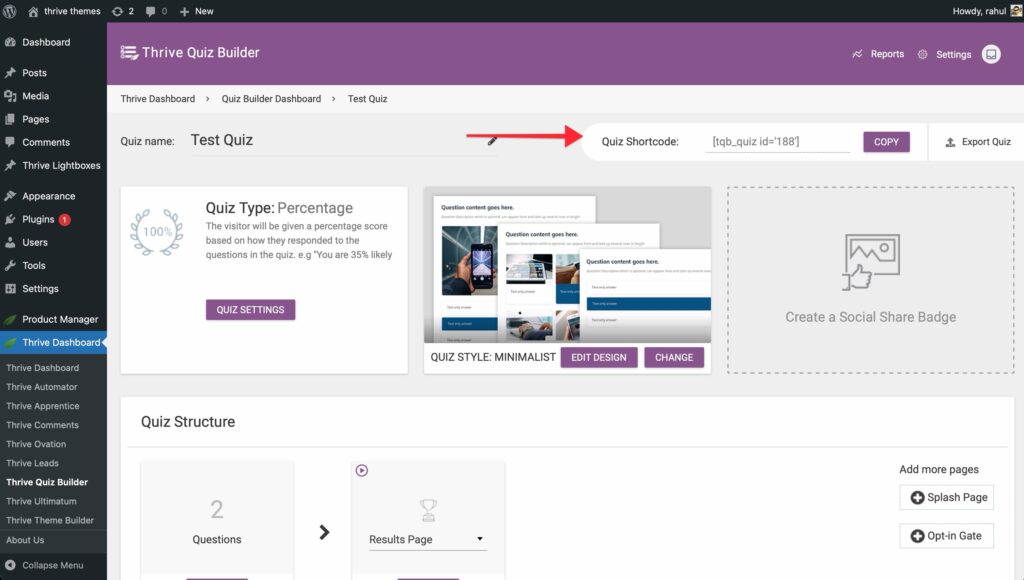
Task: Click the WordPress logo icon
Action: (x=12, y=11)
